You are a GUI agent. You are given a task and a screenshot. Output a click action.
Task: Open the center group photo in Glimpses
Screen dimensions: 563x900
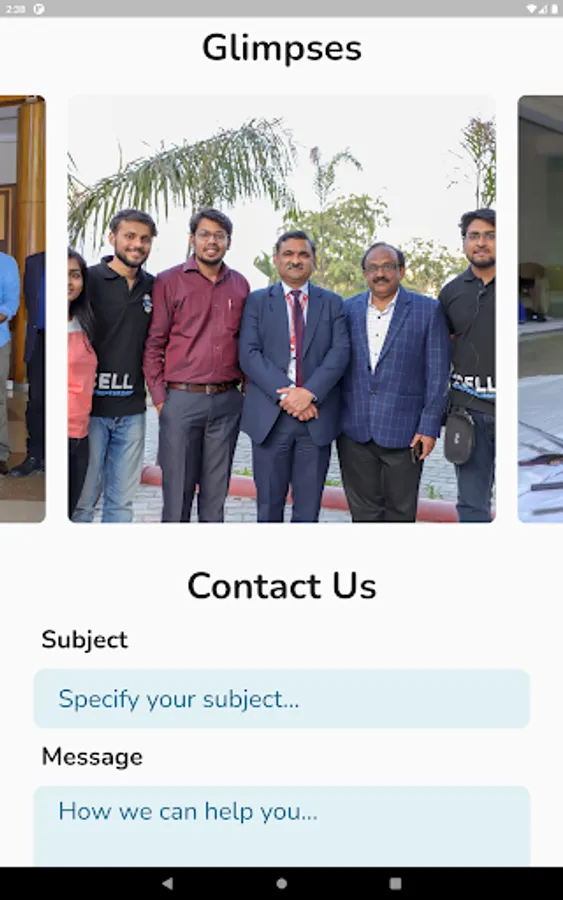[x=282, y=309]
